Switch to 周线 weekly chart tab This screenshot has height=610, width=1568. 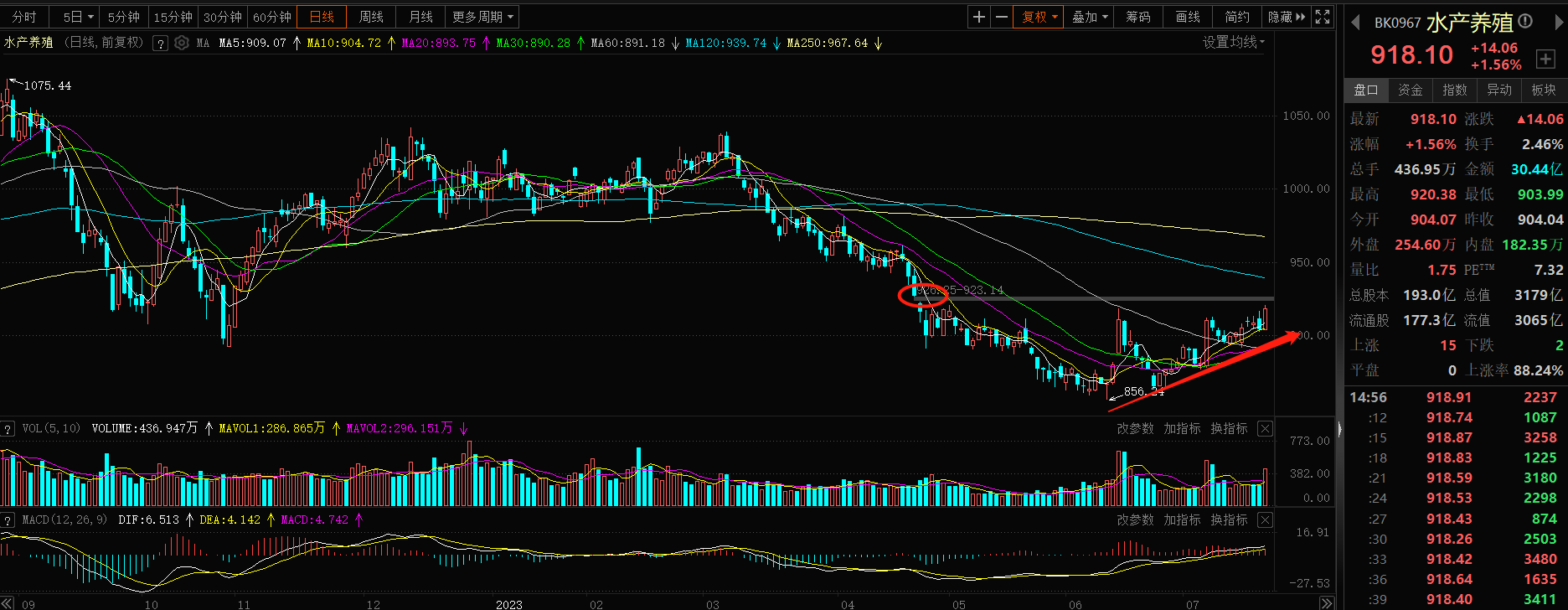(x=371, y=17)
